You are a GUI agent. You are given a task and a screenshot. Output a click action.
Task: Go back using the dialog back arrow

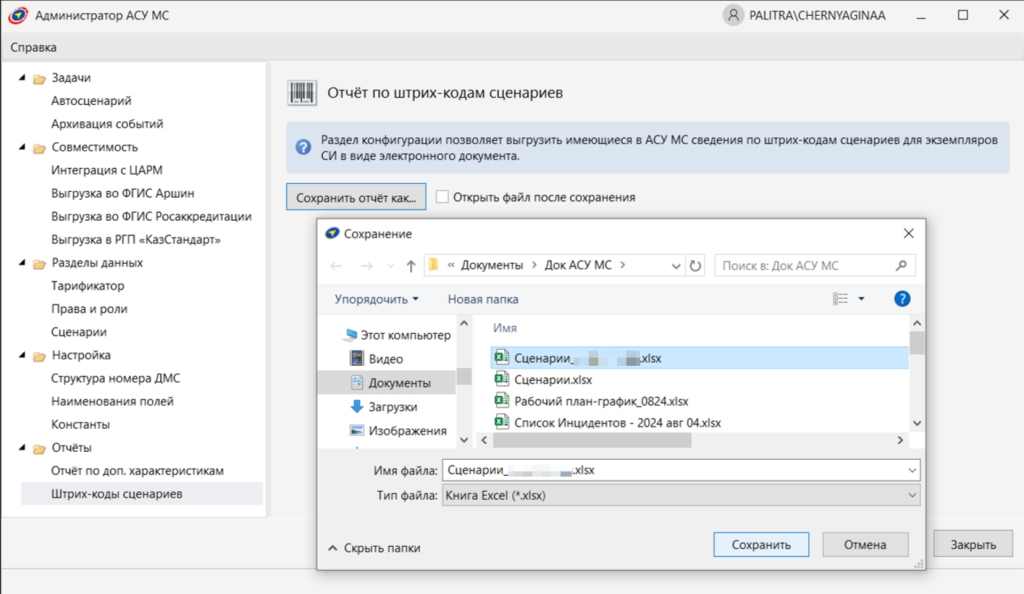tap(336, 266)
